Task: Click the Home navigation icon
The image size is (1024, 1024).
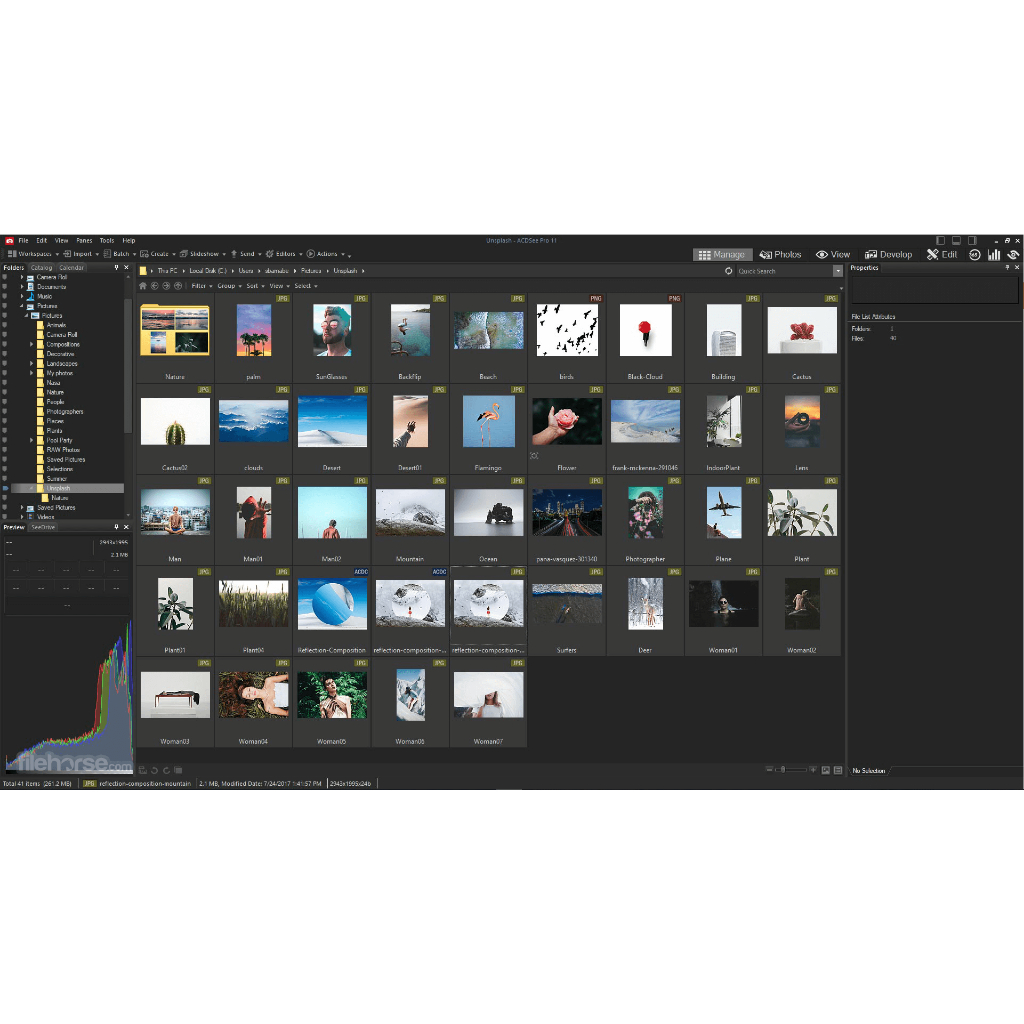Action: coord(143,286)
